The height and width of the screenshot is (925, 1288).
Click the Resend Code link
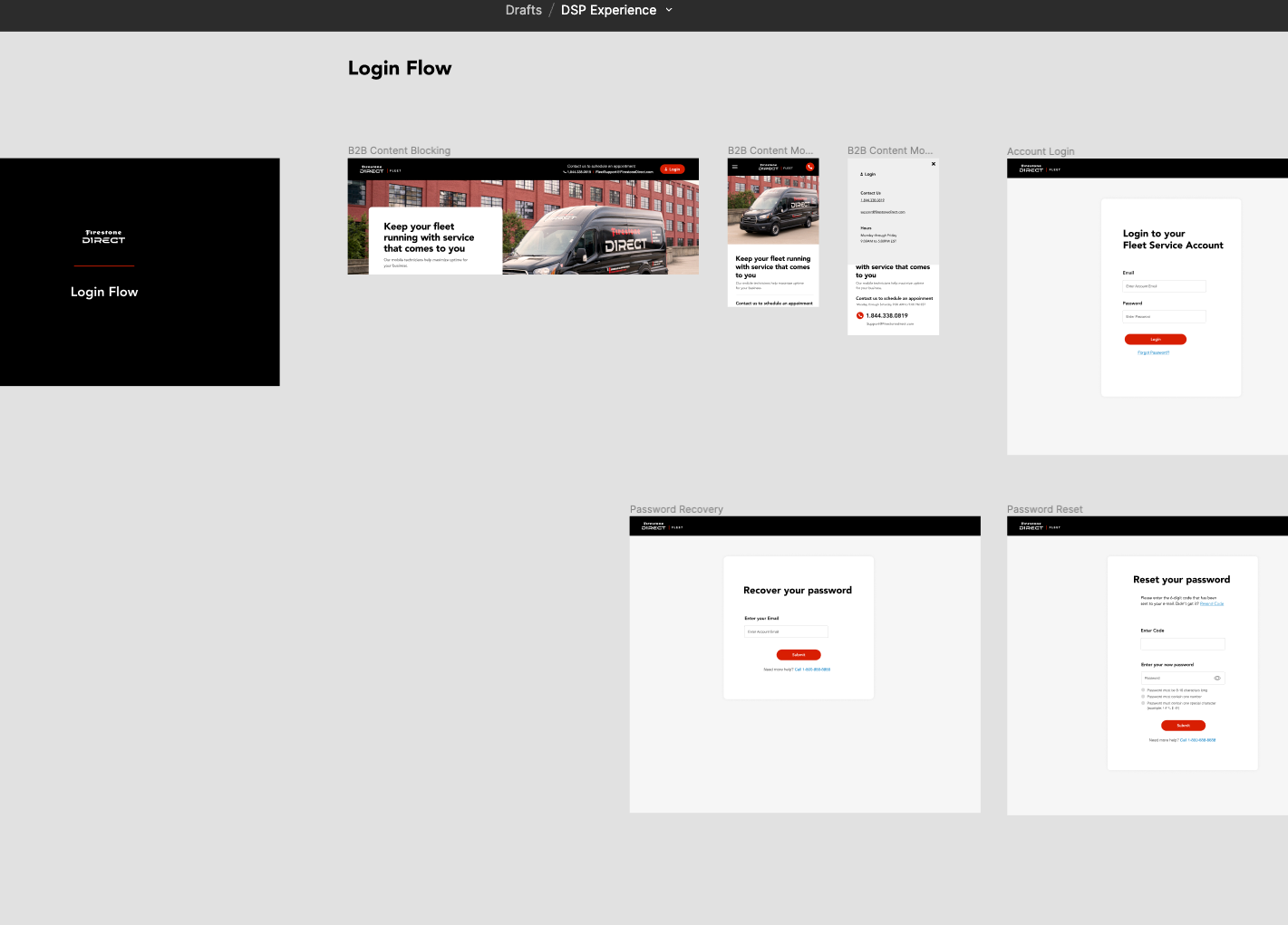tap(1212, 603)
